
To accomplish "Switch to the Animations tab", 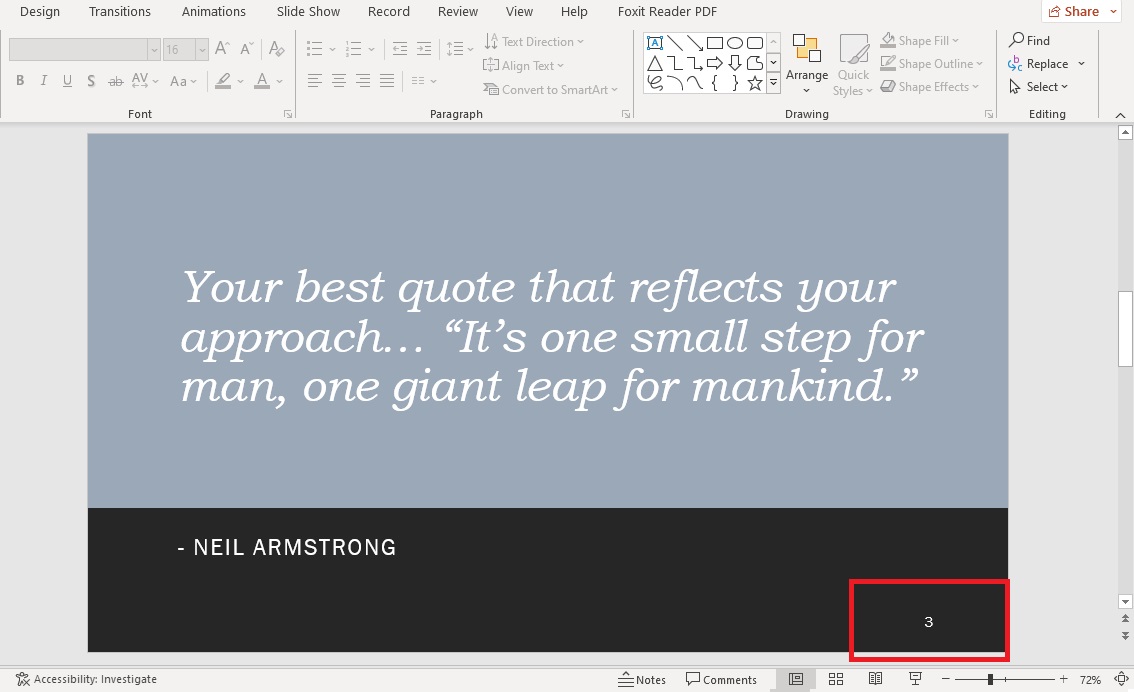I will point(213,11).
